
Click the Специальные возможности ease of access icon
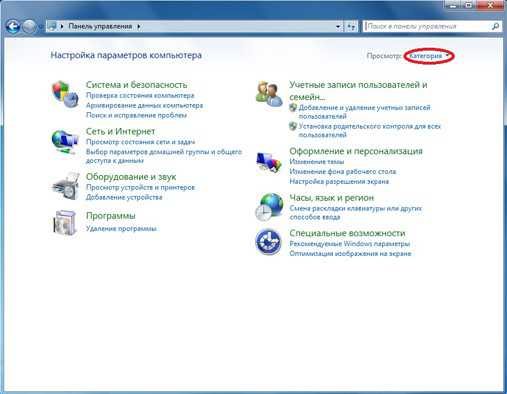click(x=268, y=242)
